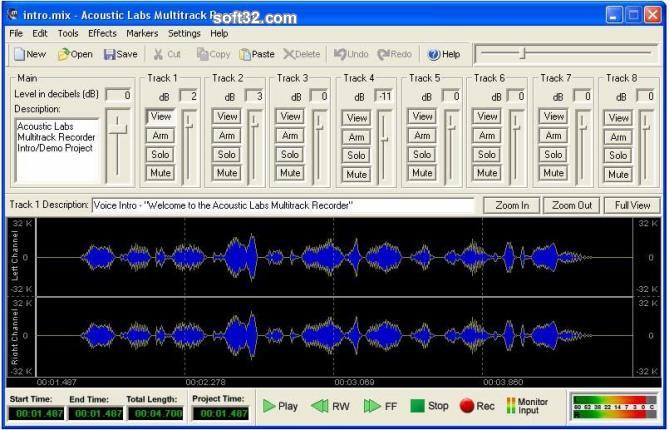Viewport: 669px width, 430px height.
Task: Open the Effects menu
Action: coord(102,33)
